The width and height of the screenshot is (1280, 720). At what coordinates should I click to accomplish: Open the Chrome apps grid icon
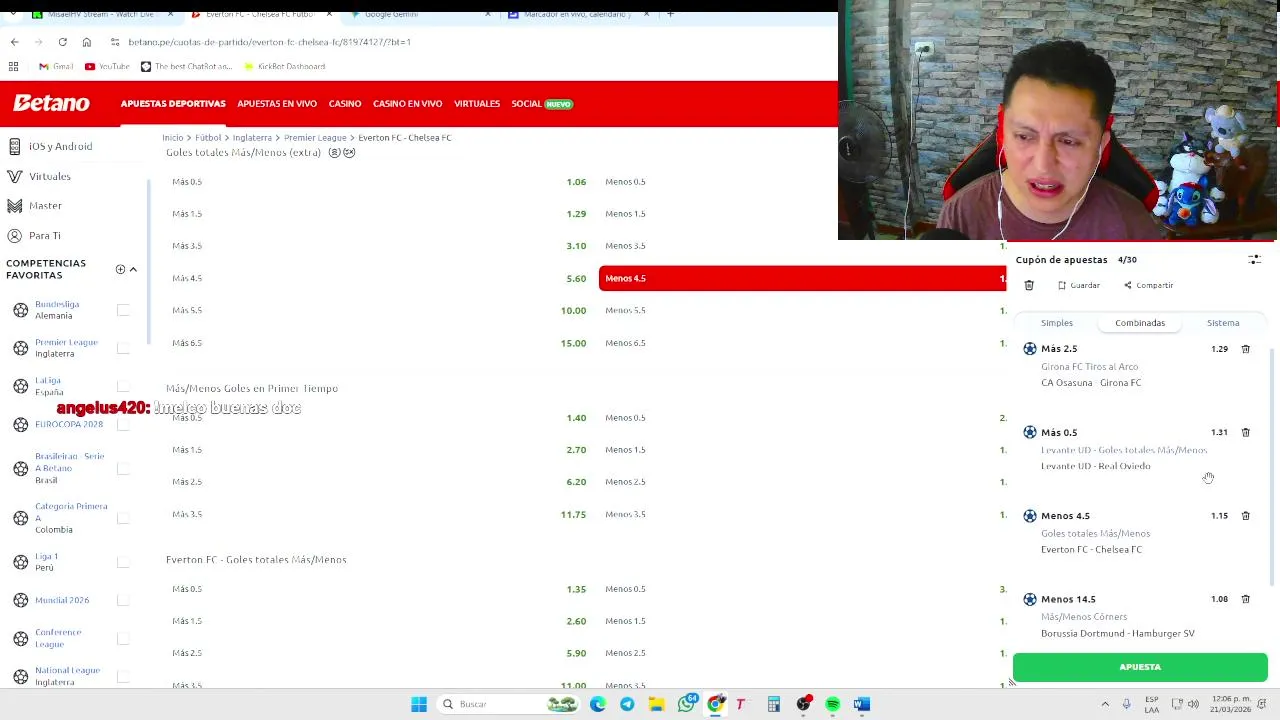14,66
